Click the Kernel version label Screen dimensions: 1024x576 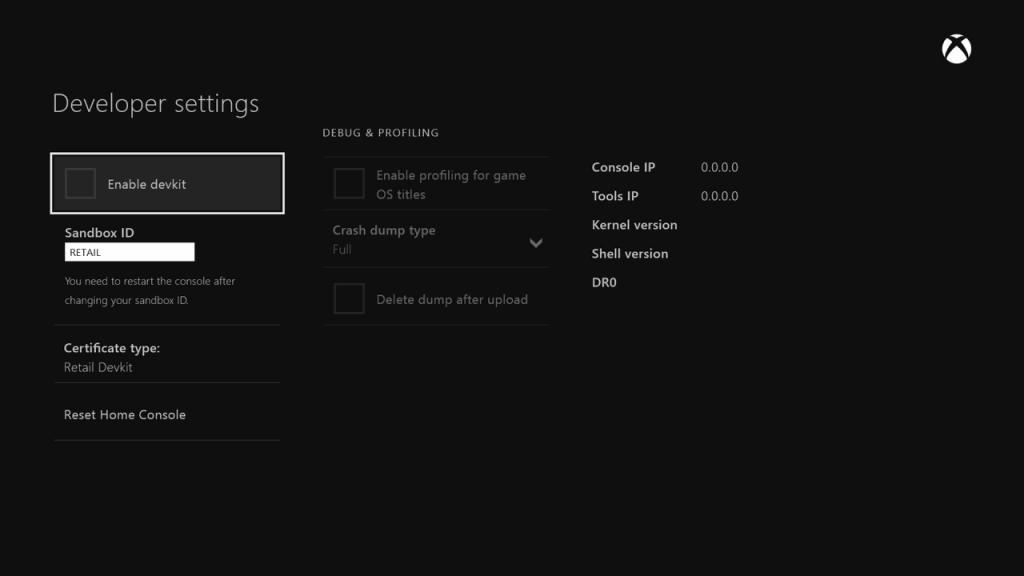[634, 225]
